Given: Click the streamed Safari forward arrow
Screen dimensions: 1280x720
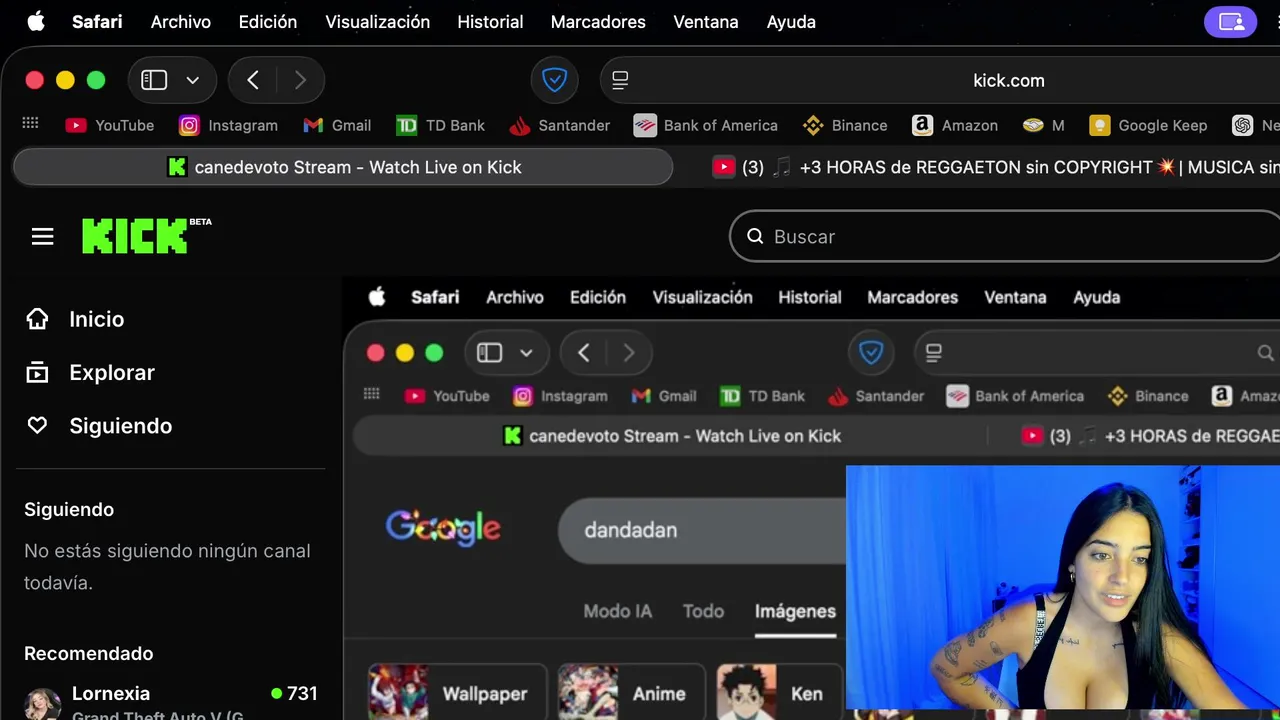Looking at the screenshot, I should pyautogui.click(x=628, y=352).
